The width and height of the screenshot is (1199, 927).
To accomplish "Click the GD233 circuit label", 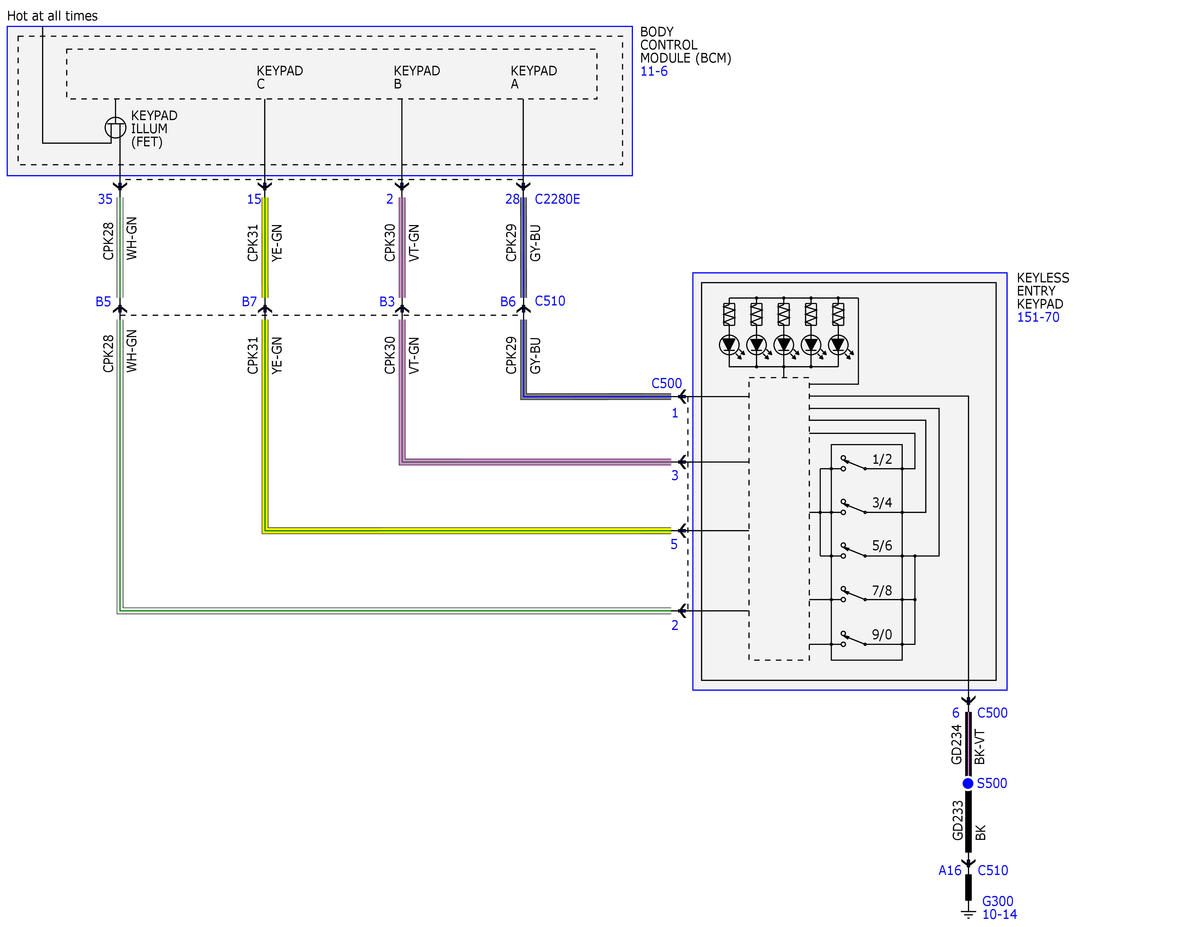I will (957, 821).
